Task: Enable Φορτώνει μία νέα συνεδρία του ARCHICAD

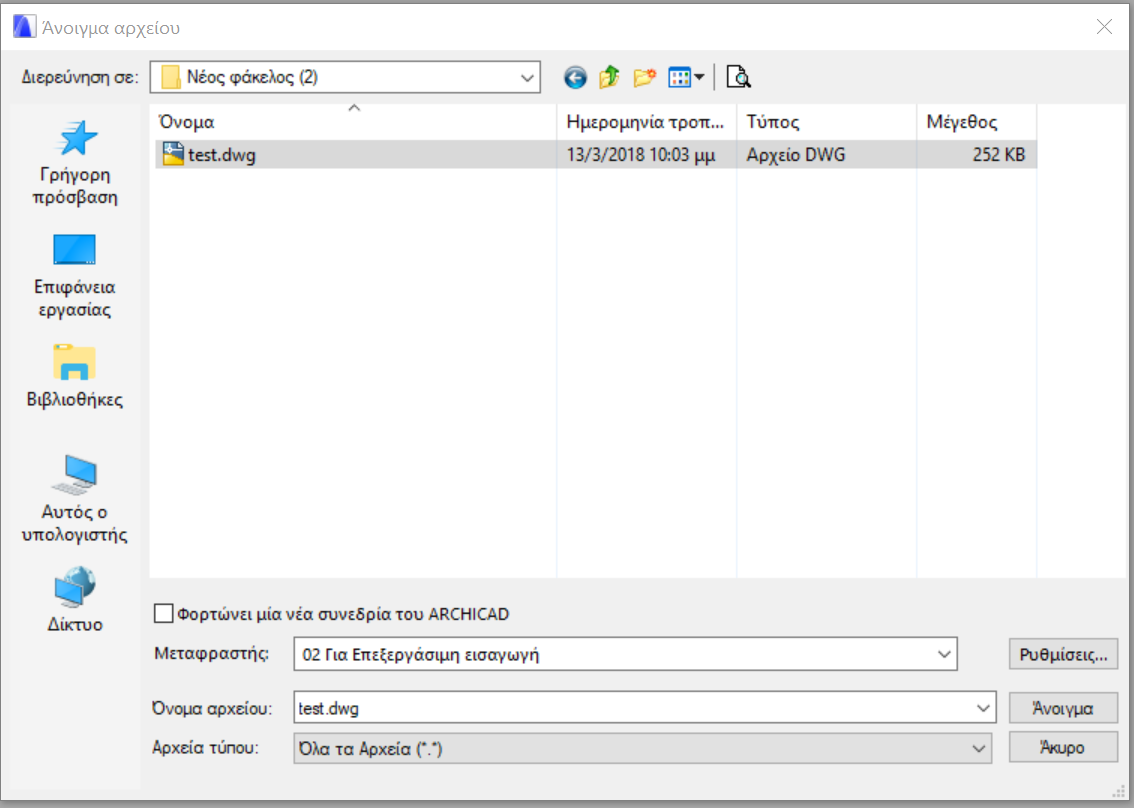Action: click(163, 614)
